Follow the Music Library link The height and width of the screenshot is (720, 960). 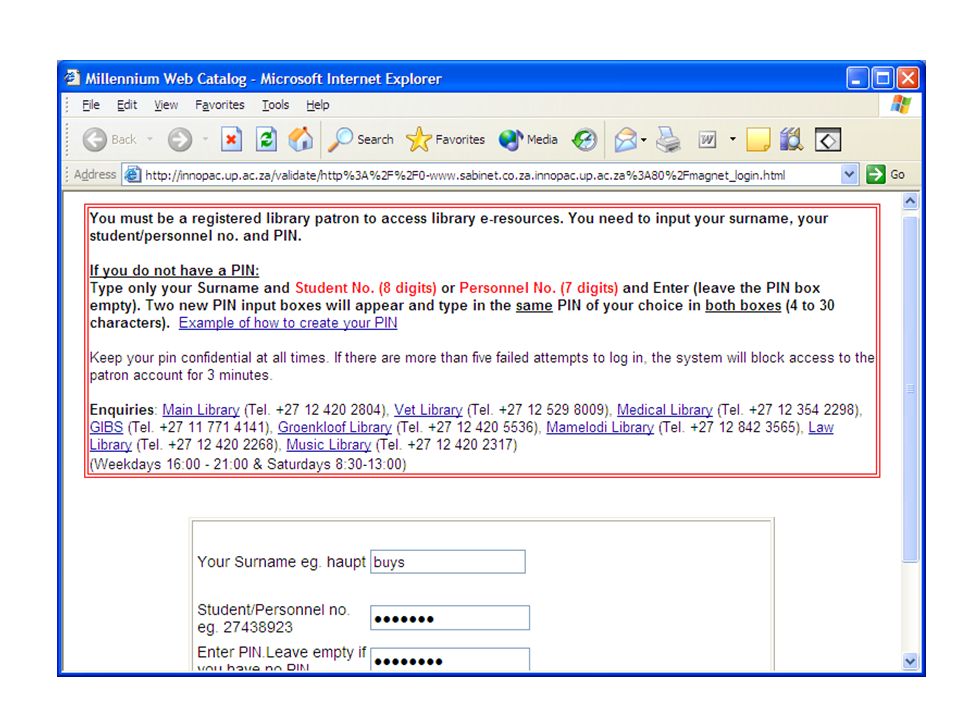point(328,444)
